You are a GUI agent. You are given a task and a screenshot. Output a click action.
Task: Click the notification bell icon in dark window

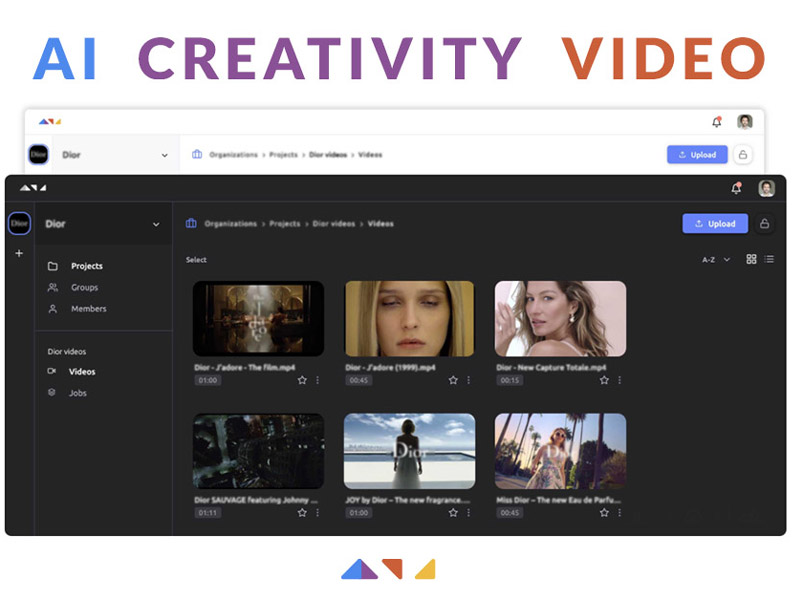coord(736,188)
